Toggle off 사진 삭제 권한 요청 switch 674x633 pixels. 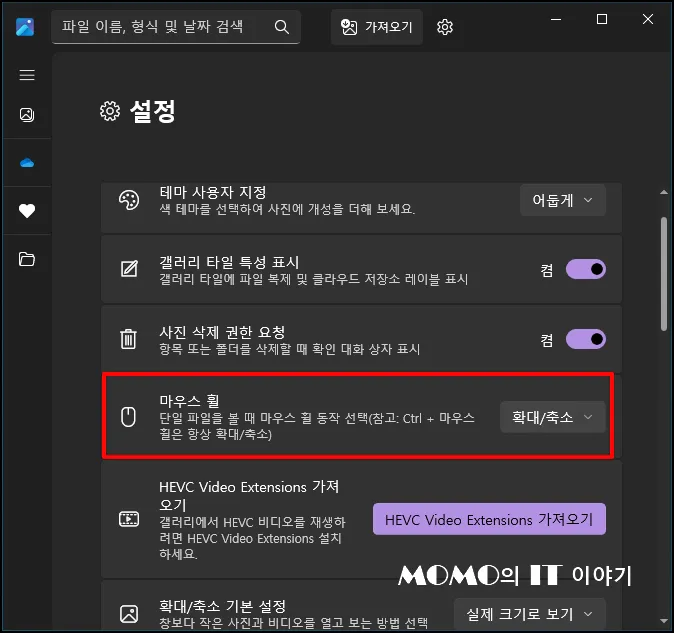coord(586,339)
